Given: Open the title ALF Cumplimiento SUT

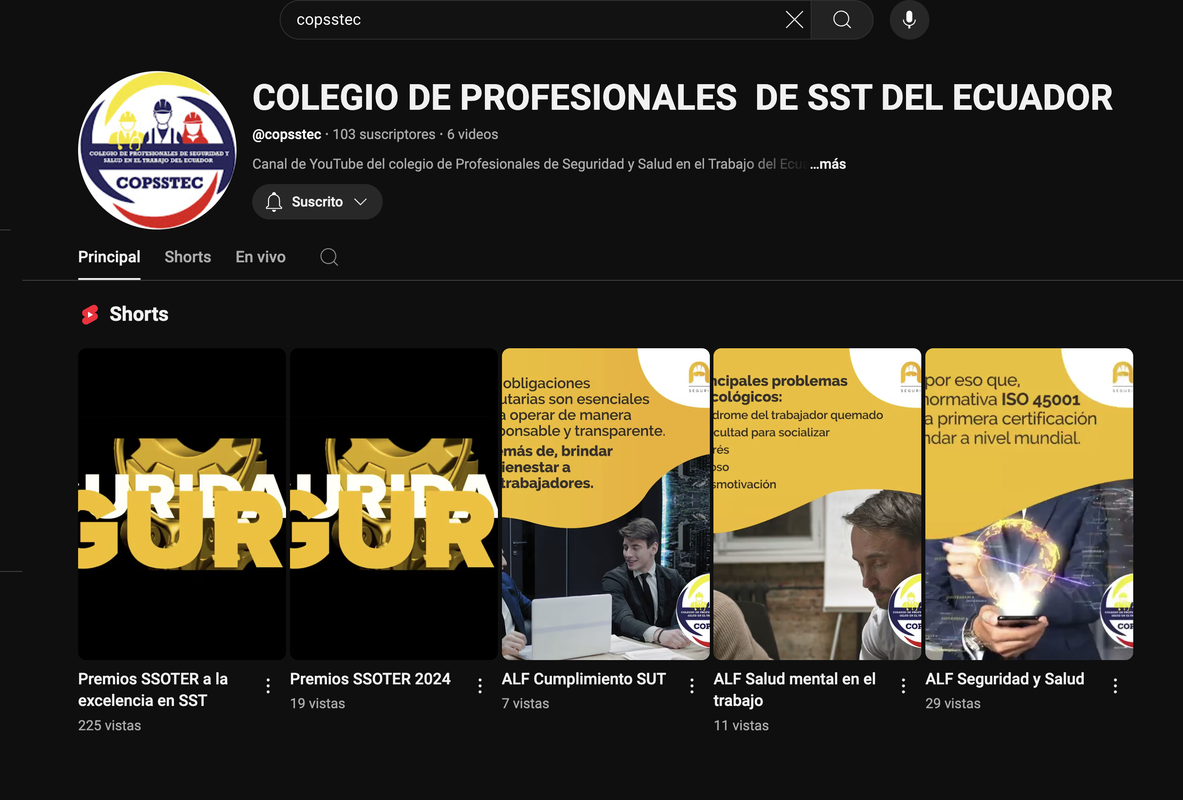Looking at the screenshot, I should point(583,678).
